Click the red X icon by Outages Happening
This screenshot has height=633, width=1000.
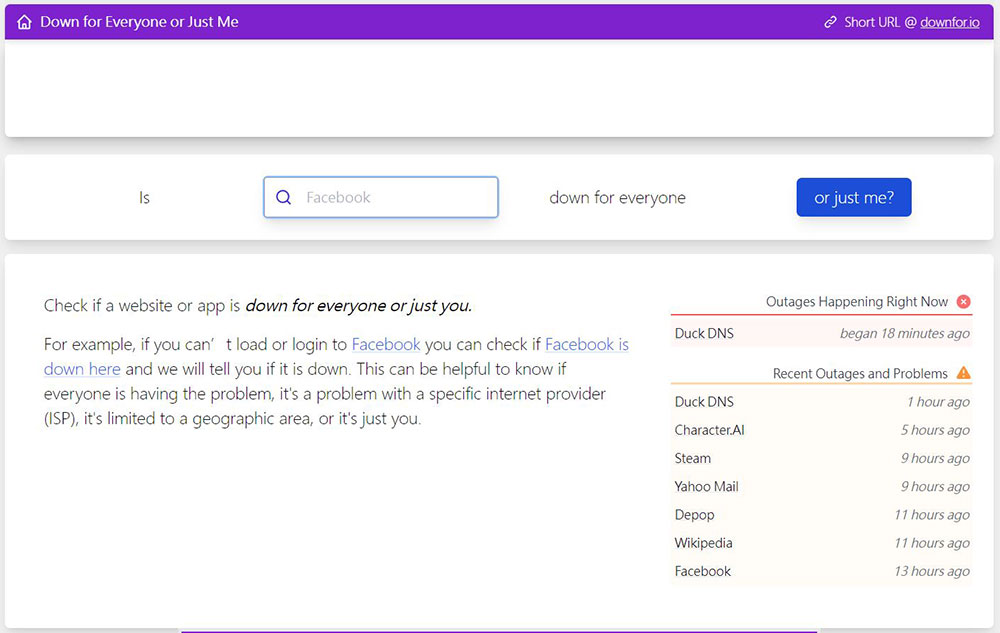coord(963,301)
